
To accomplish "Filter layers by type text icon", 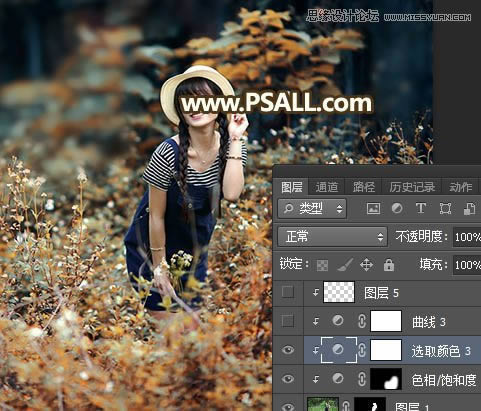I will [421, 209].
